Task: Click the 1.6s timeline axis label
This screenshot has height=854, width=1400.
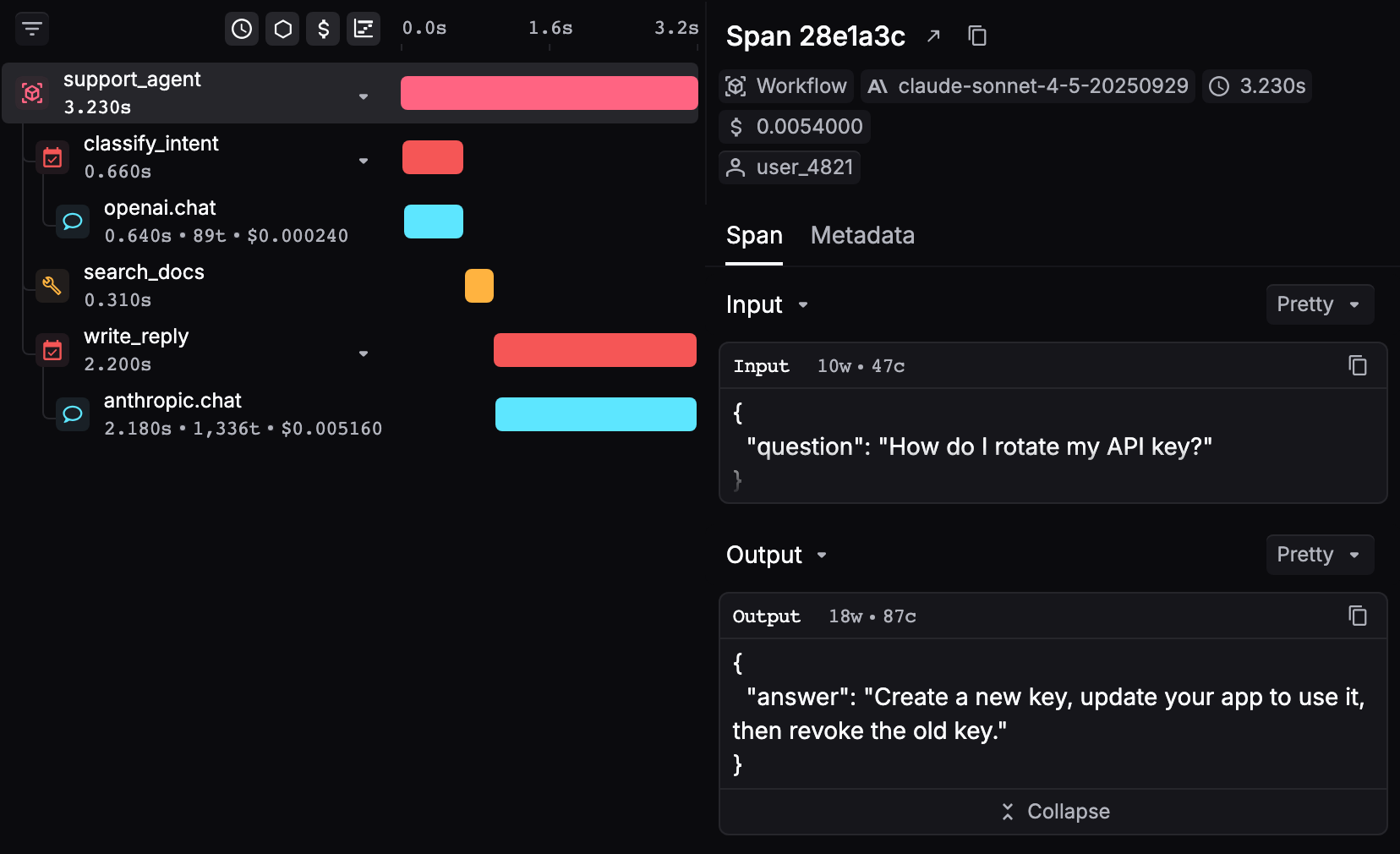Action: click(x=550, y=28)
